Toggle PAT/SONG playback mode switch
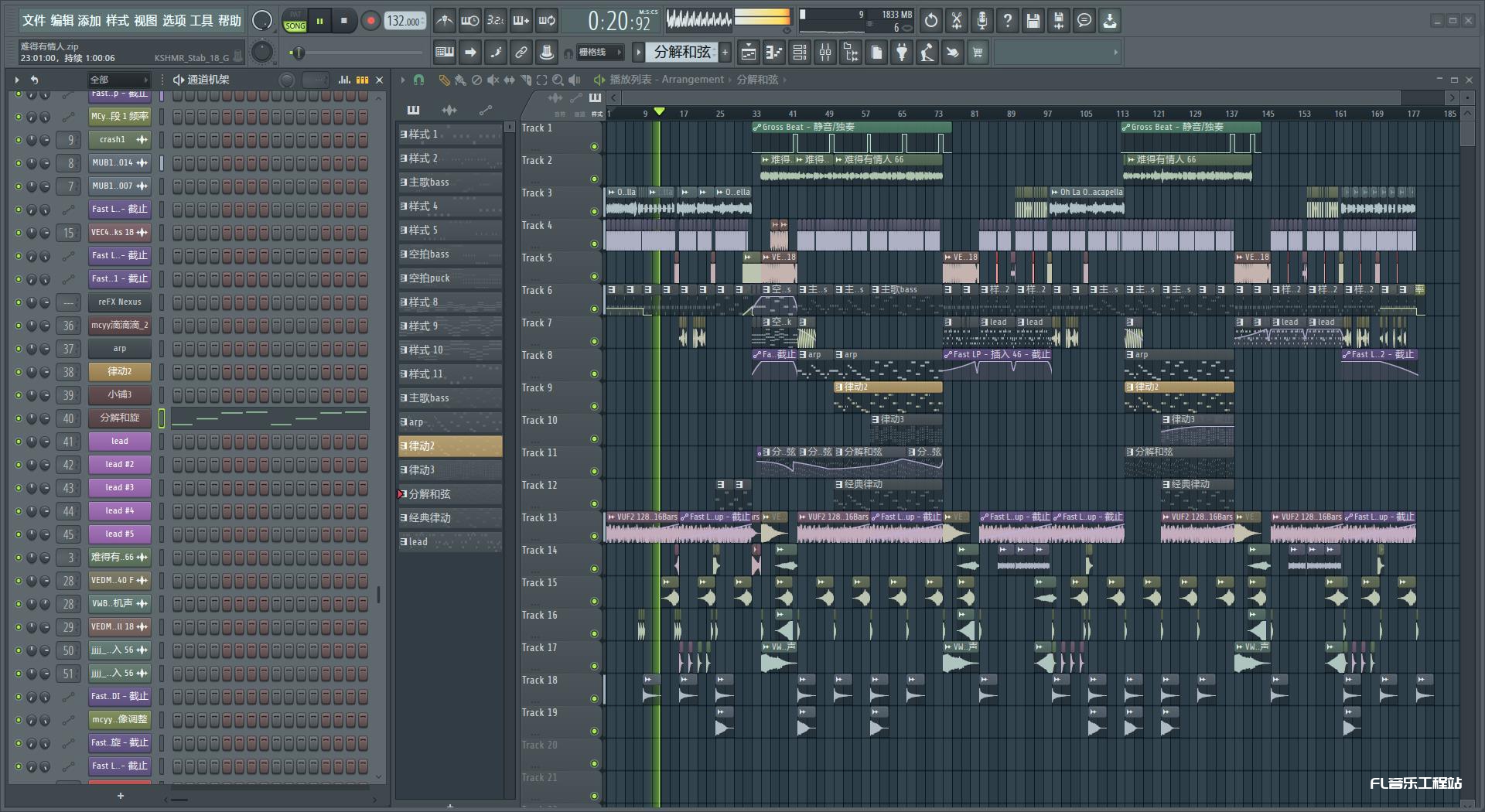The height and width of the screenshot is (812, 1485). click(x=295, y=21)
